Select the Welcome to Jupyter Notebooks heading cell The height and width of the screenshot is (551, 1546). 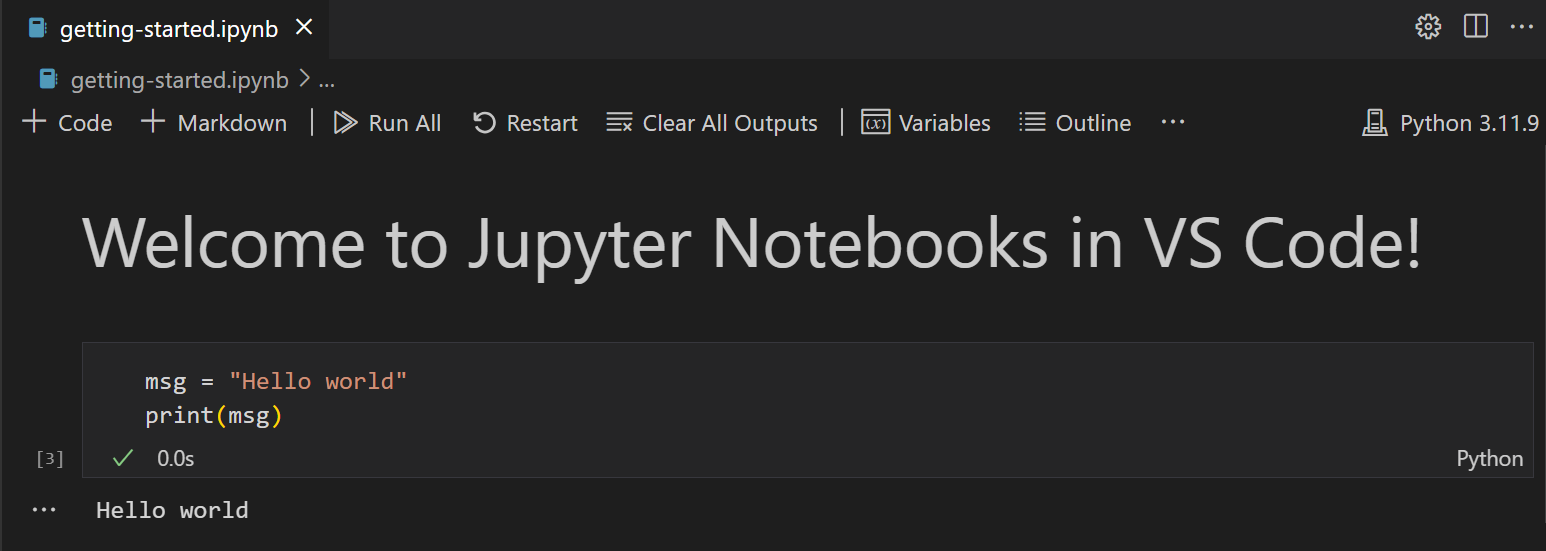coord(750,244)
